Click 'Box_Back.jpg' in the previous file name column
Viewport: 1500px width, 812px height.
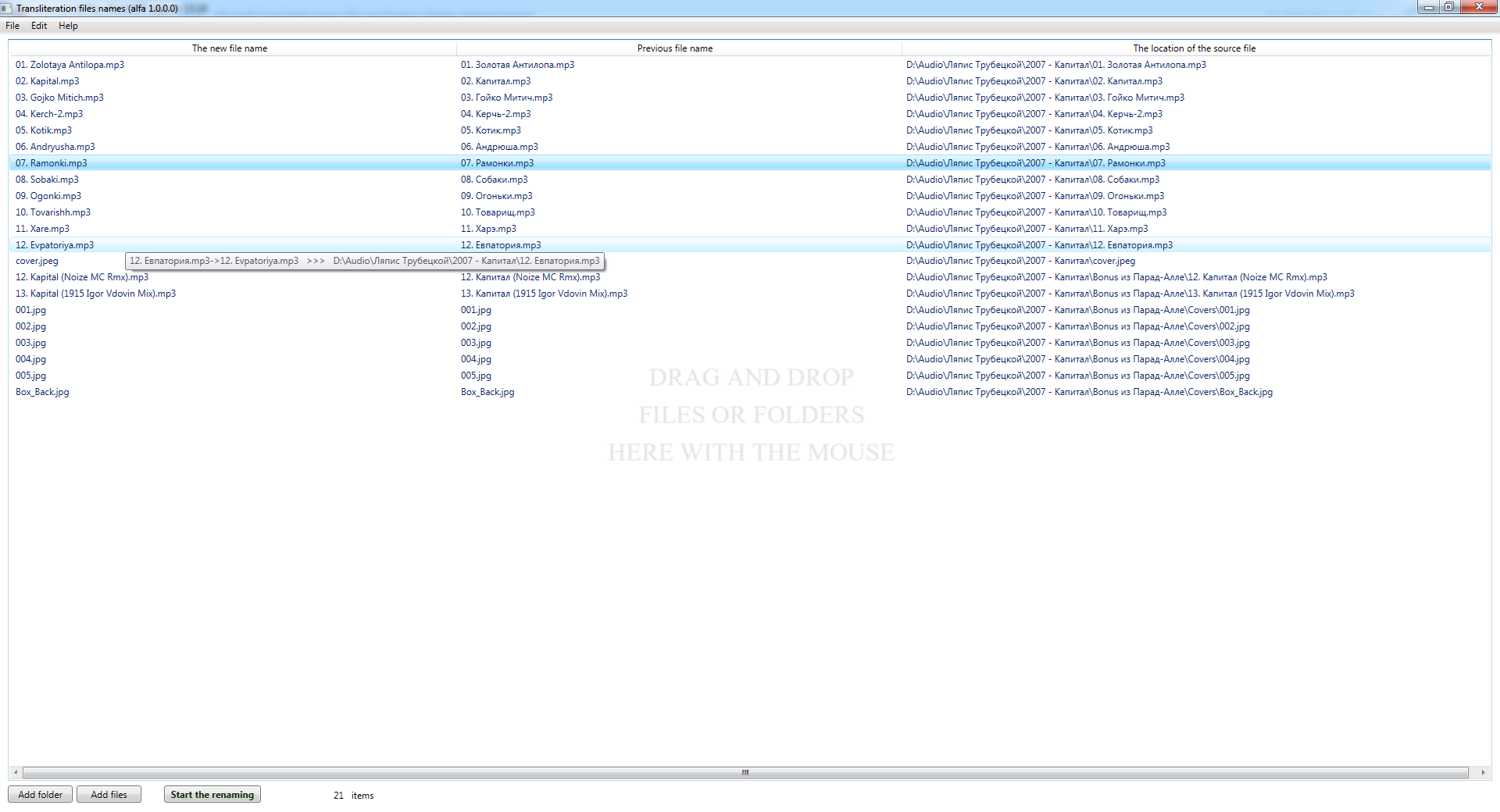487,392
